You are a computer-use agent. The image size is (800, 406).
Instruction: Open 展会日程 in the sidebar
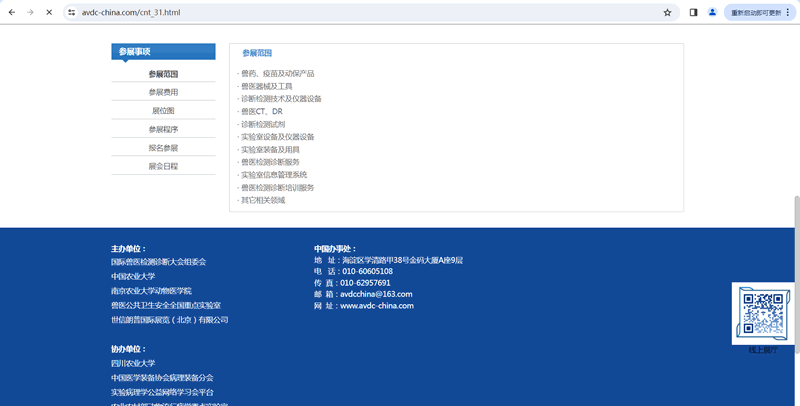tap(163, 166)
